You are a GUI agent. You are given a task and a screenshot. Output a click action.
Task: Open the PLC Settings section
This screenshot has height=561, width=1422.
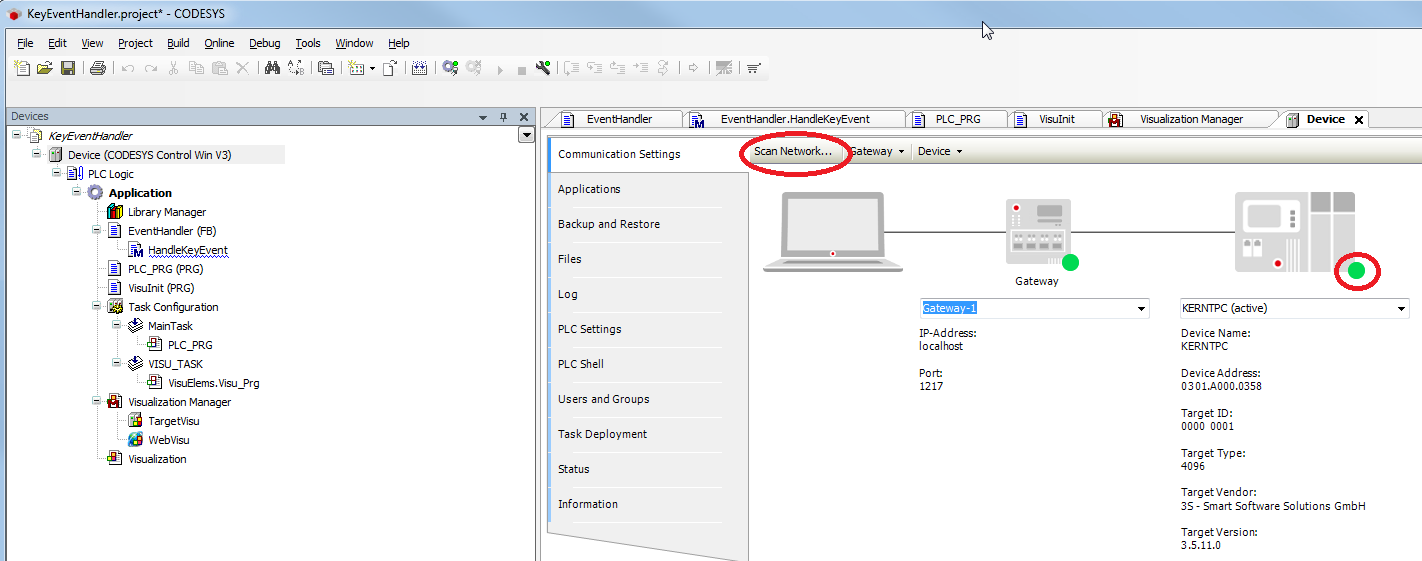click(x=589, y=329)
